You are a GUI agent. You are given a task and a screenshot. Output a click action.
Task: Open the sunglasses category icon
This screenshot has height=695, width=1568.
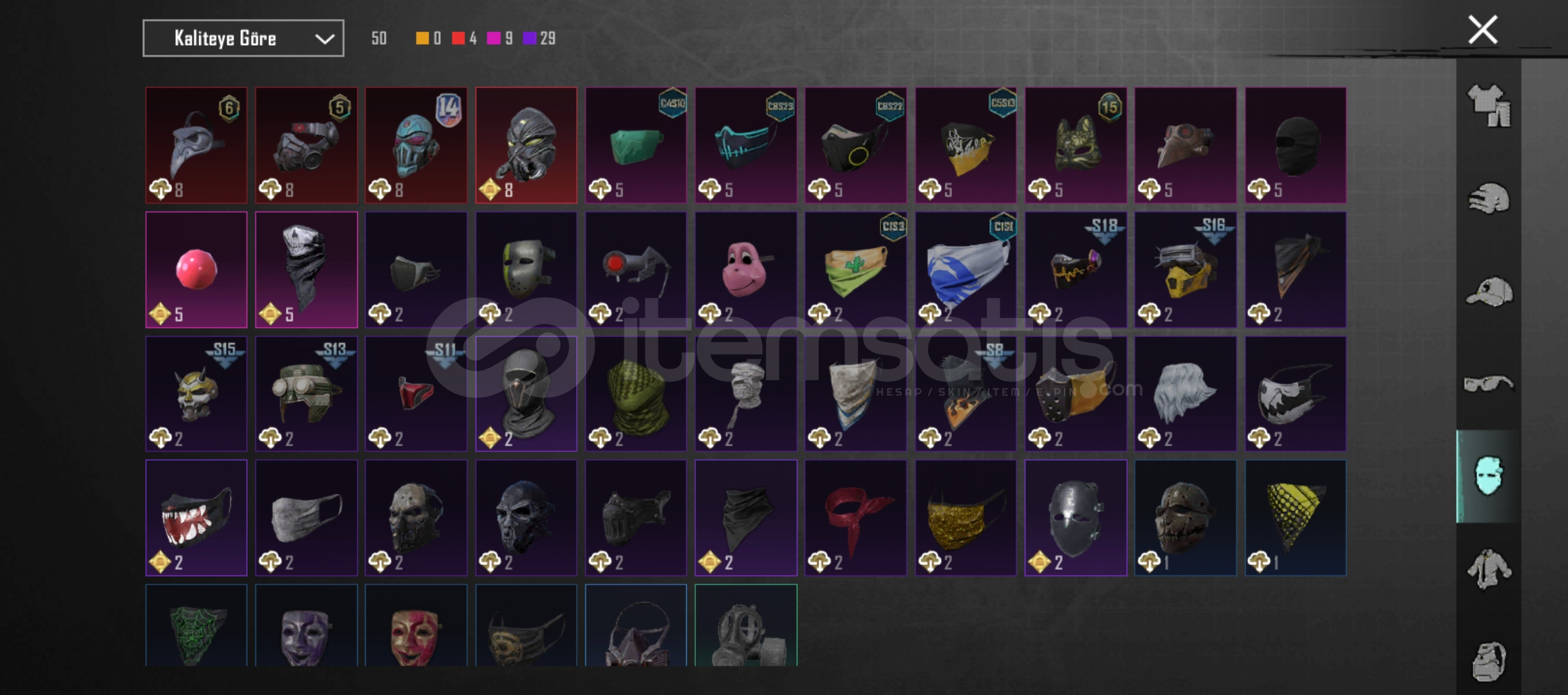coord(1489,384)
